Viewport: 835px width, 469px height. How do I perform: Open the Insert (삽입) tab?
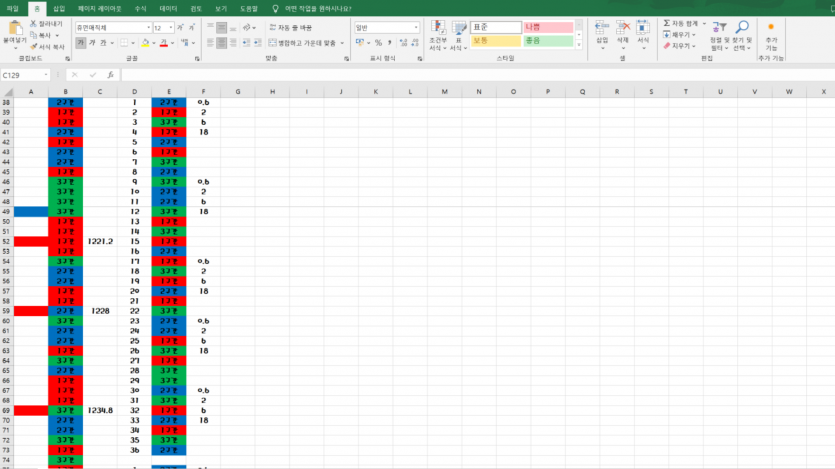(x=59, y=9)
